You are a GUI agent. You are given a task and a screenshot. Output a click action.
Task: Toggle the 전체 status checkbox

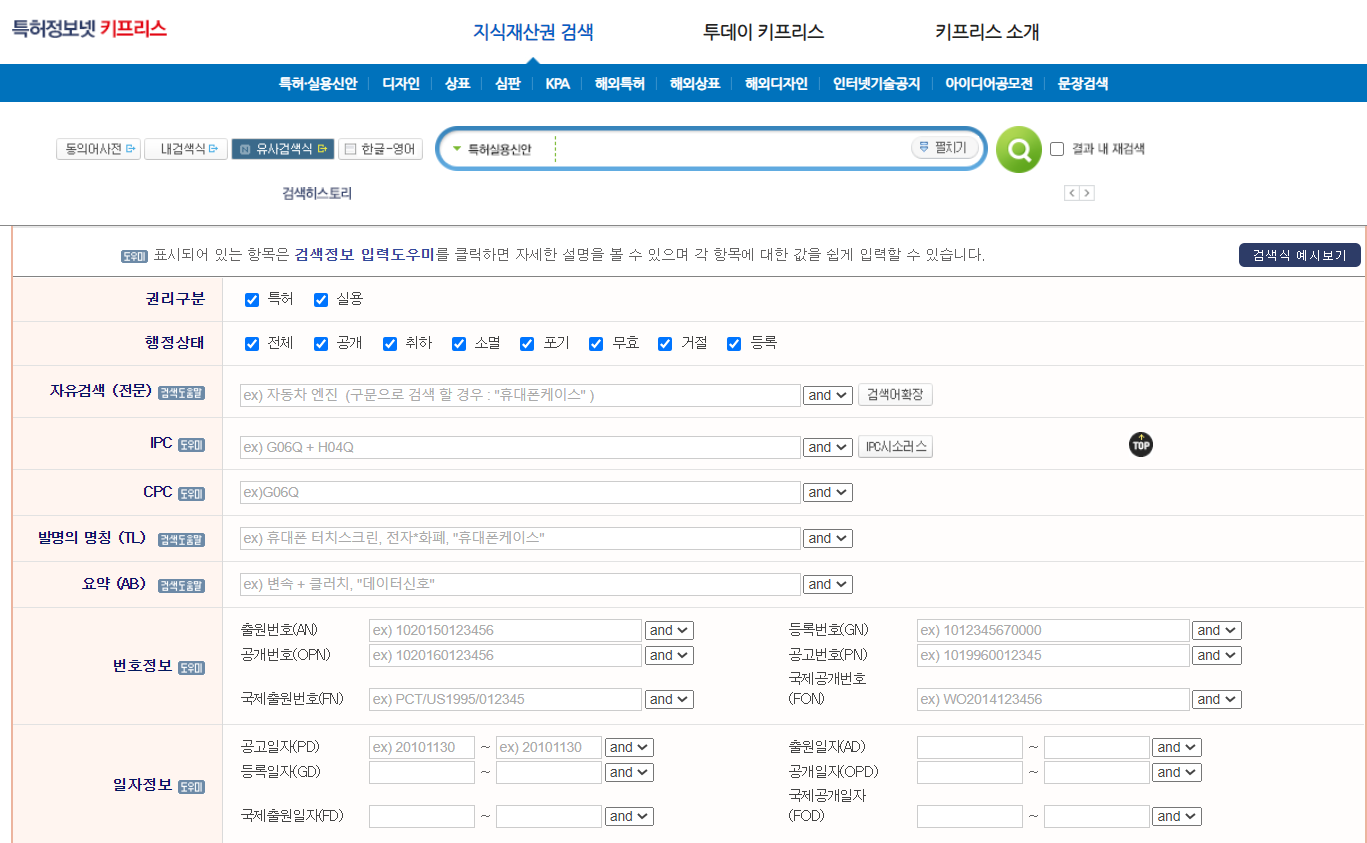(252, 344)
